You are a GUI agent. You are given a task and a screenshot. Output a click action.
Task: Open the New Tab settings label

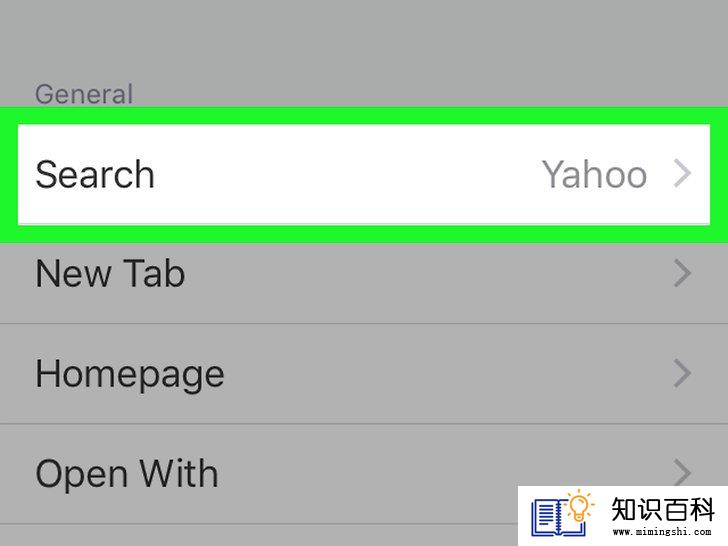pyautogui.click(x=110, y=273)
